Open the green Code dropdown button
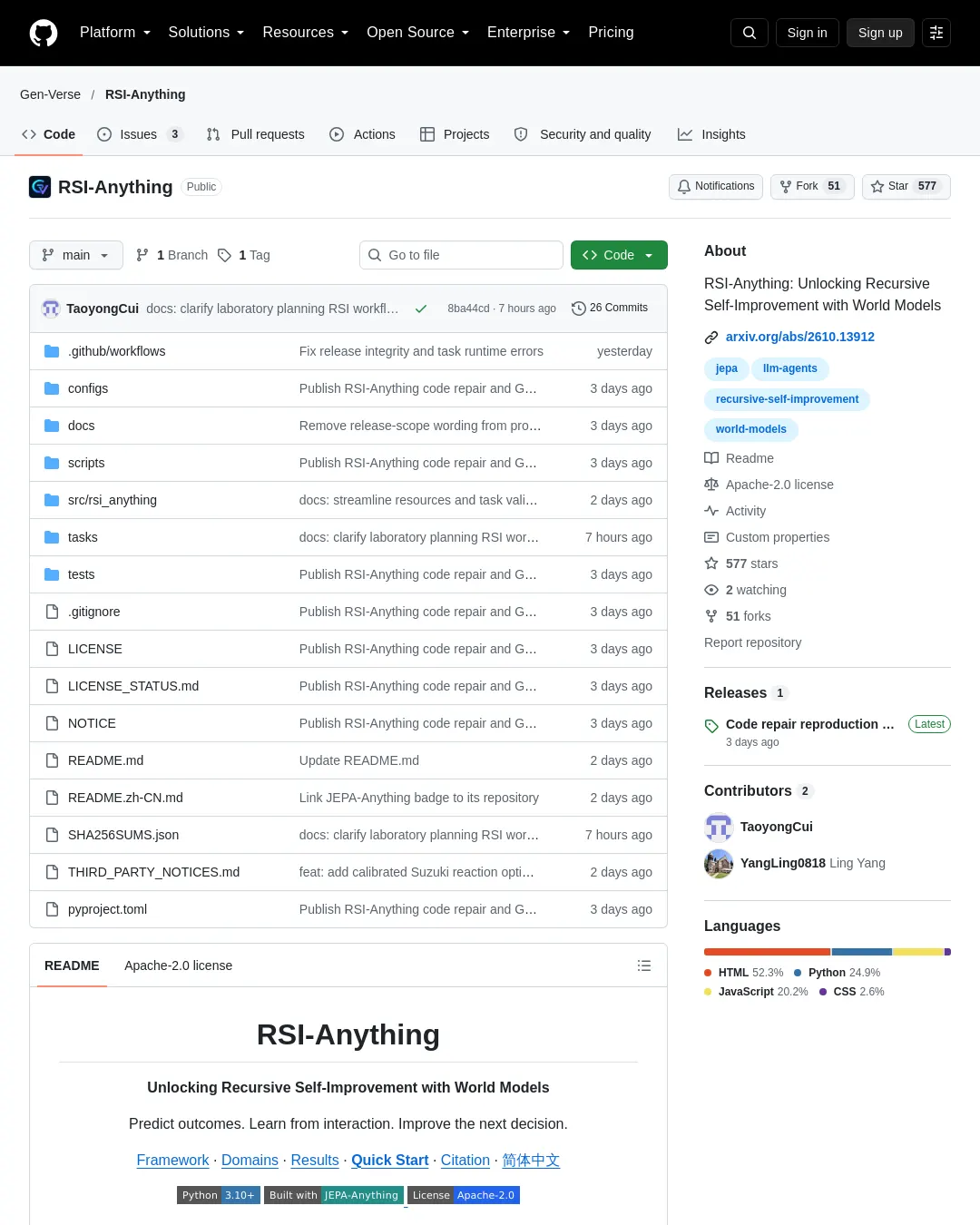The width and height of the screenshot is (980, 1225). 619,255
